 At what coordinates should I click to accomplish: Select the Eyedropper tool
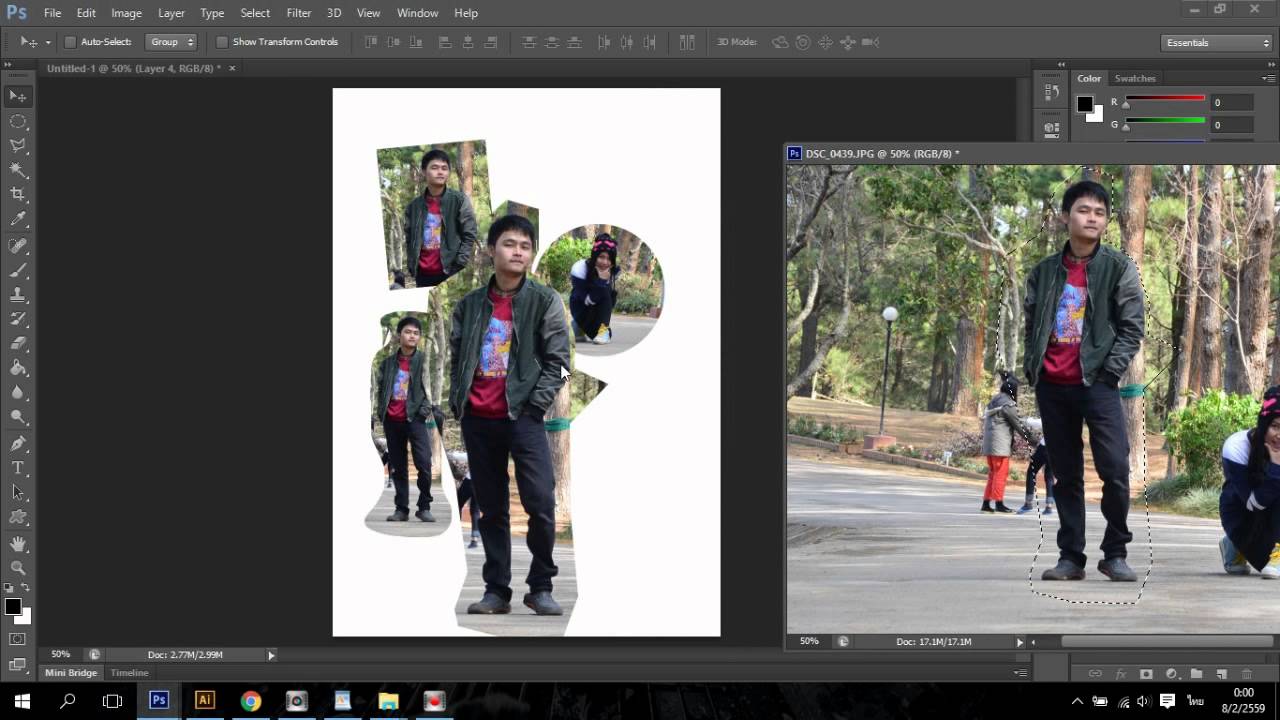pos(18,220)
